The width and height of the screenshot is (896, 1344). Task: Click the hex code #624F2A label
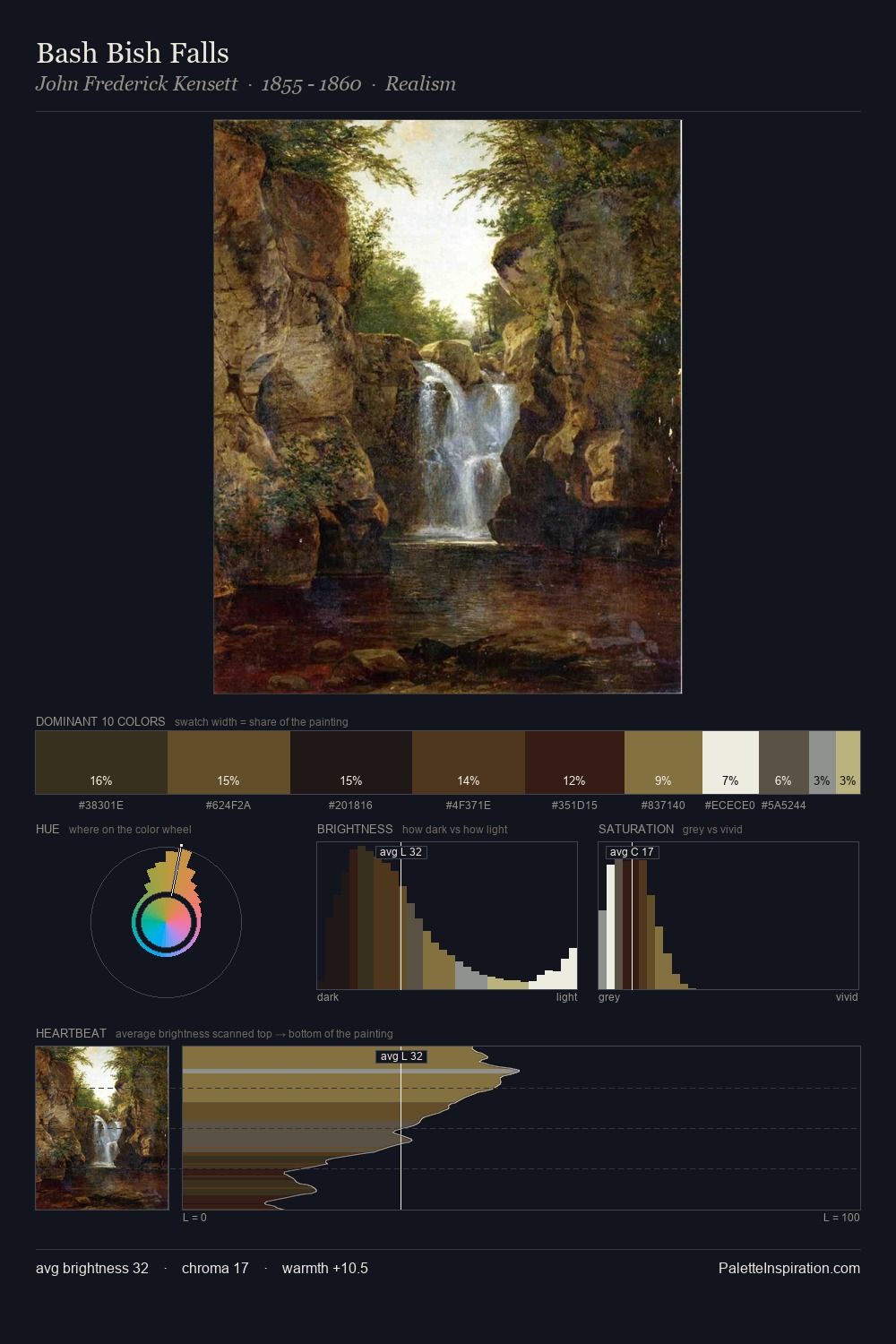pyautogui.click(x=228, y=806)
